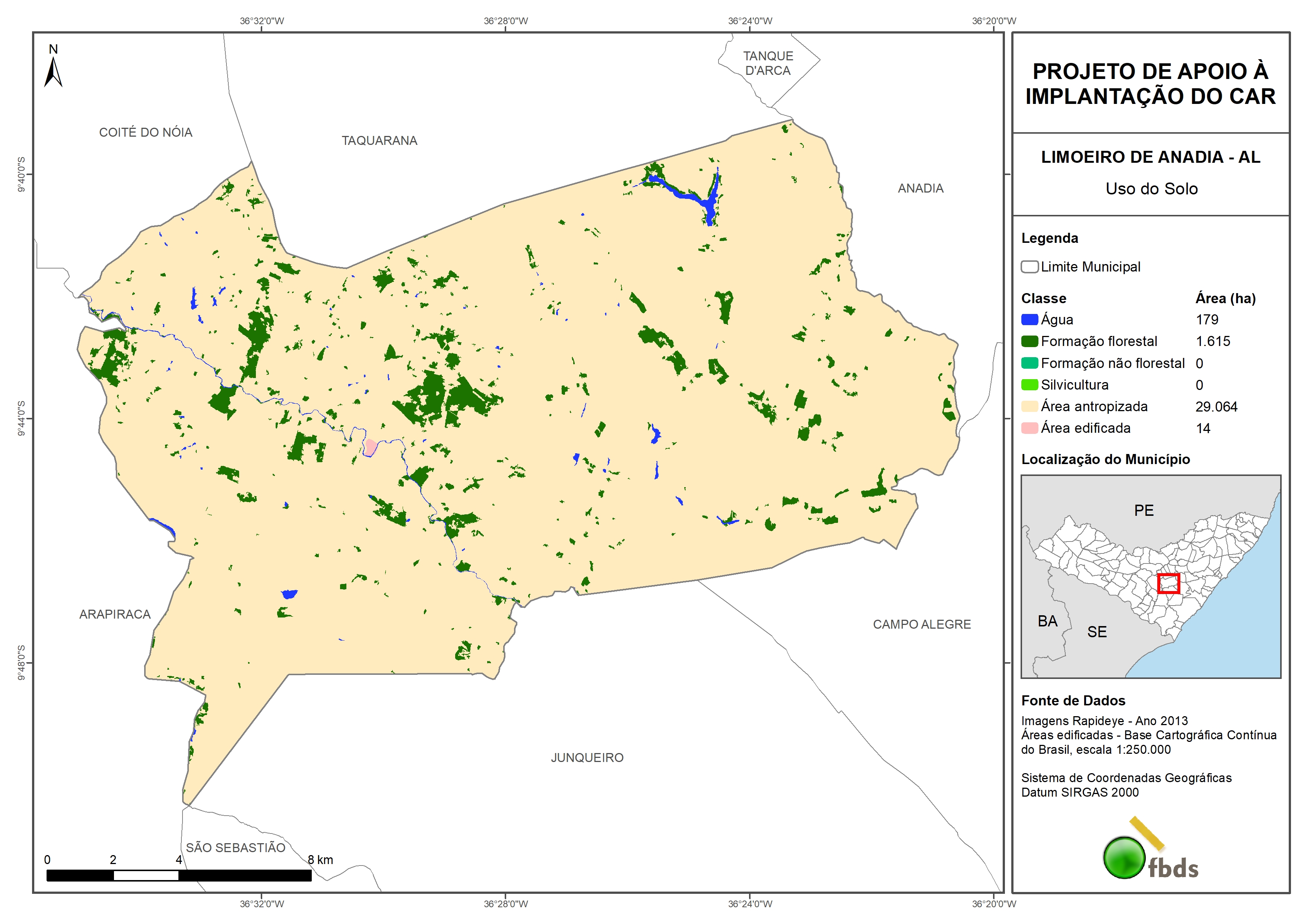Click the CAMPO ALEGRE label
The width and height of the screenshot is (1307, 924).
[921, 625]
